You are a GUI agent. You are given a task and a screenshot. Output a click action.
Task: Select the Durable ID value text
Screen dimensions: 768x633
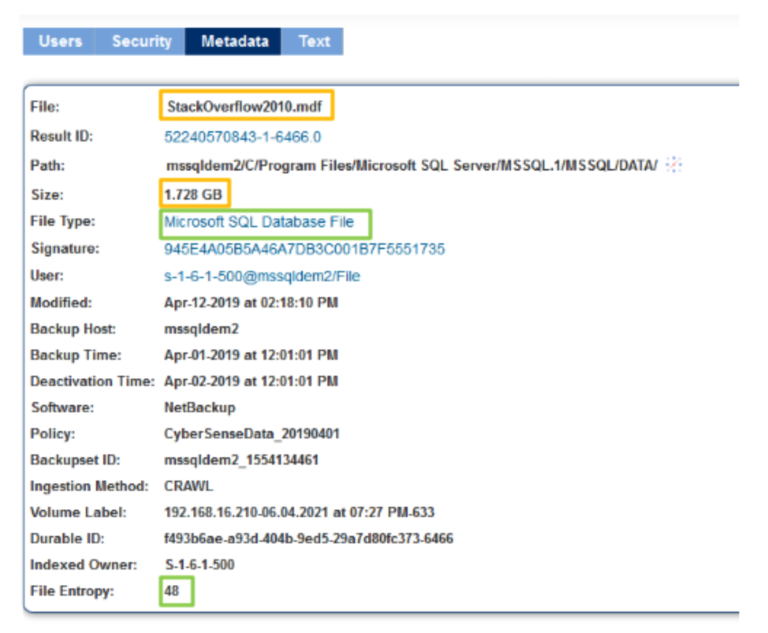point(308,538)
